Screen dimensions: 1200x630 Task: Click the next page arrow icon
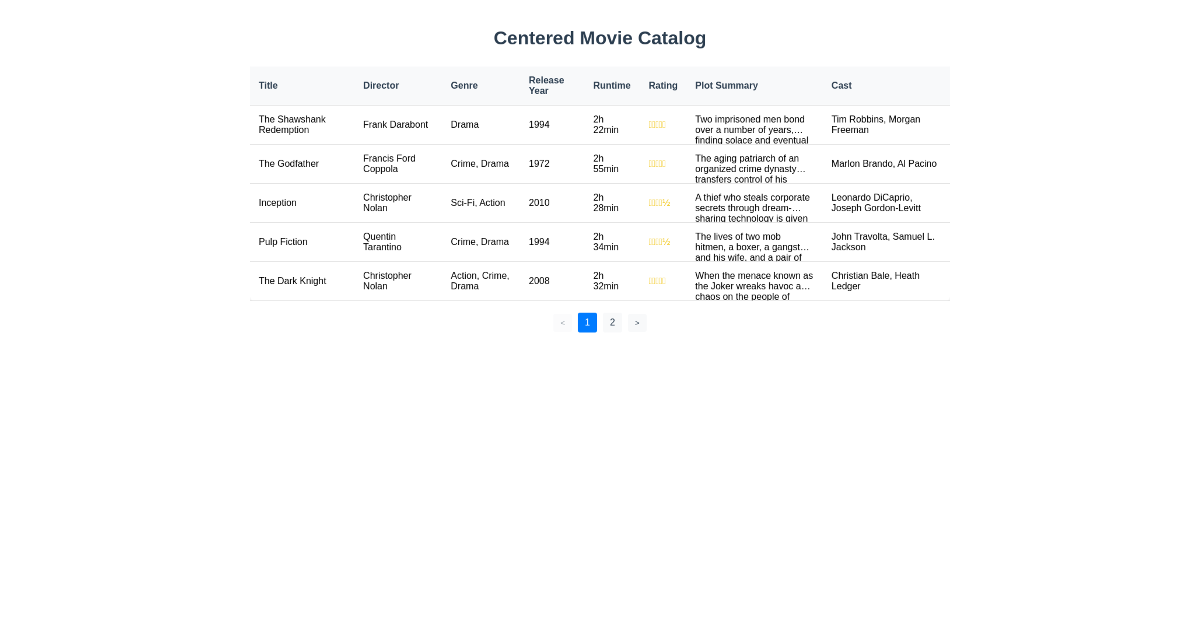pyautogui.click(x=637, y=322)
